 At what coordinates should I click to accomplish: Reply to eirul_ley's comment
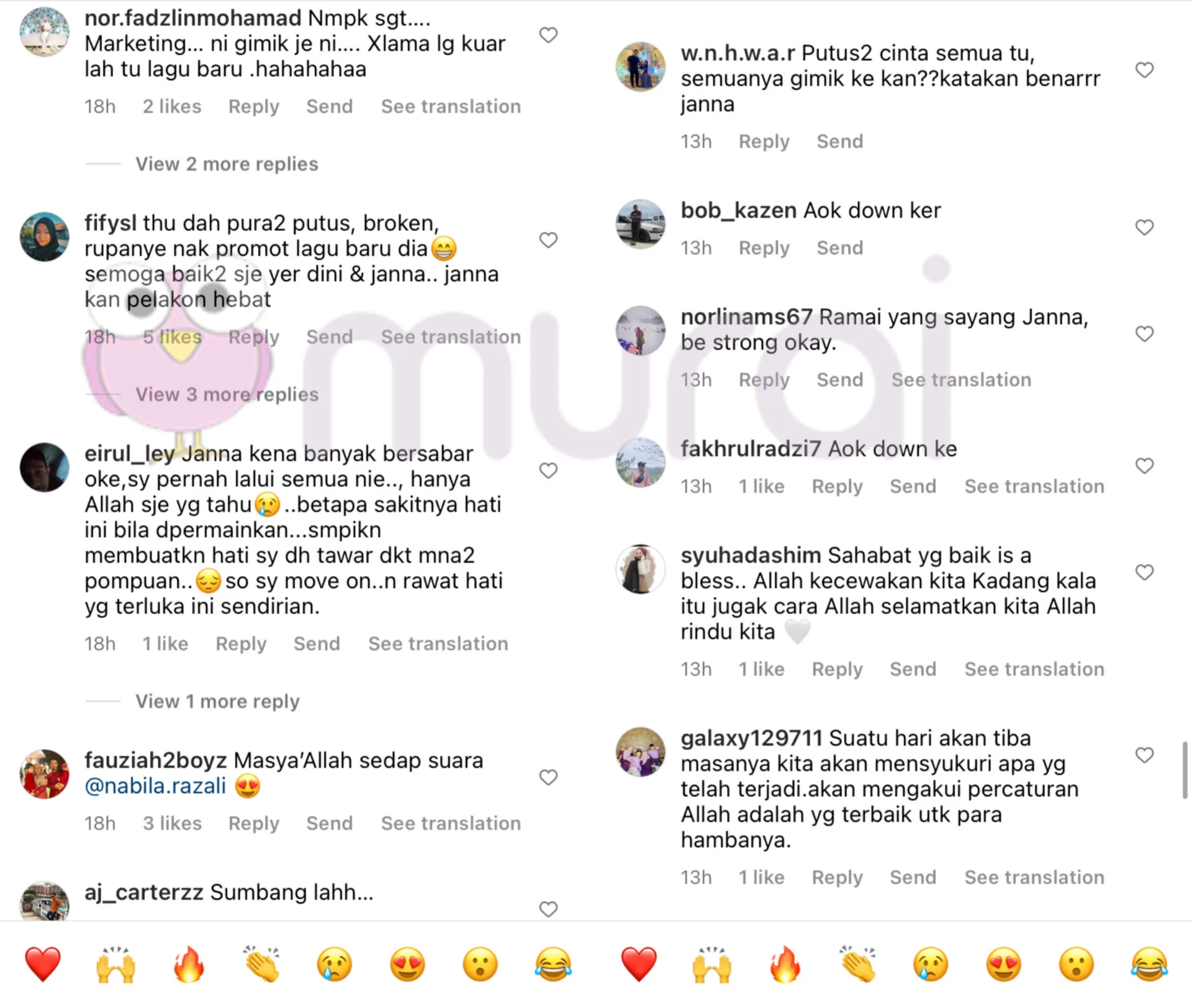pyautogui.click(x=241, y=644)
